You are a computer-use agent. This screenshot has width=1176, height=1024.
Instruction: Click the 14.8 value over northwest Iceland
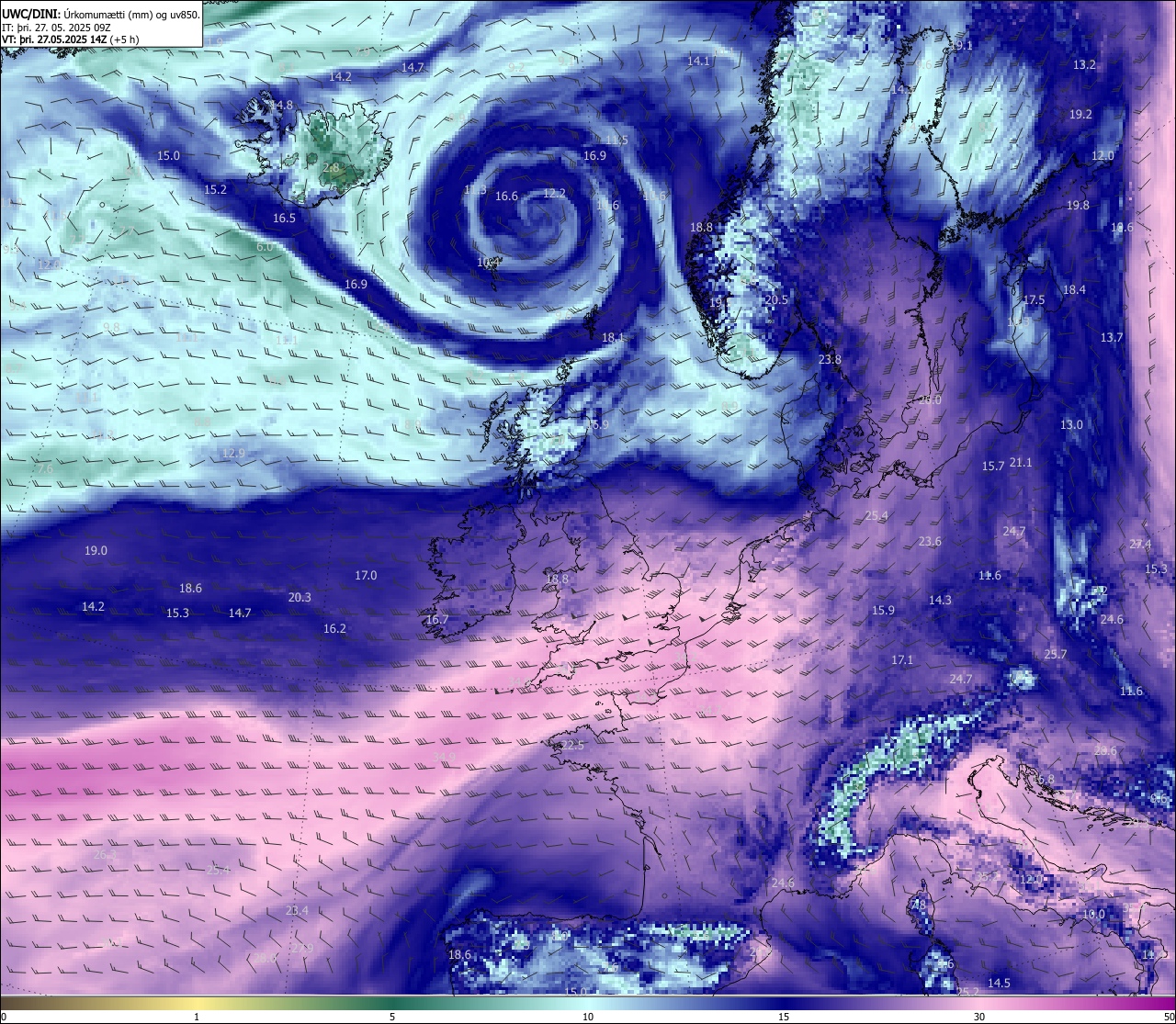coord(282,106)
